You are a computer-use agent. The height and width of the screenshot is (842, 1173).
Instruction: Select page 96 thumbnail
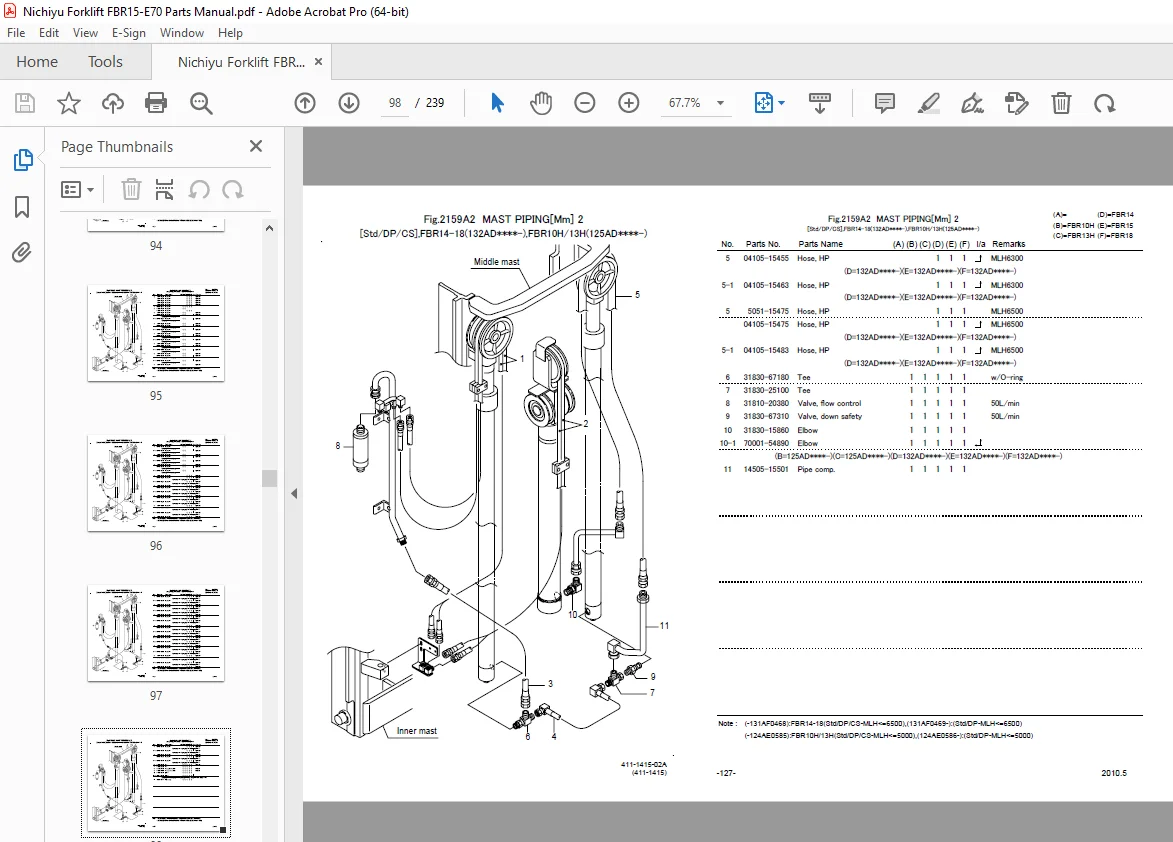[x=156, y=484]
